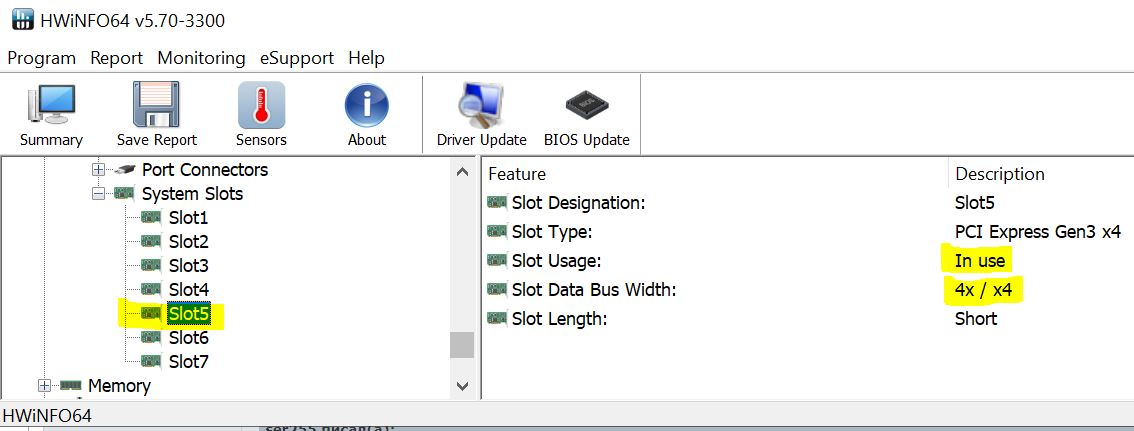Open the Summary computer icon

point(51,106)
